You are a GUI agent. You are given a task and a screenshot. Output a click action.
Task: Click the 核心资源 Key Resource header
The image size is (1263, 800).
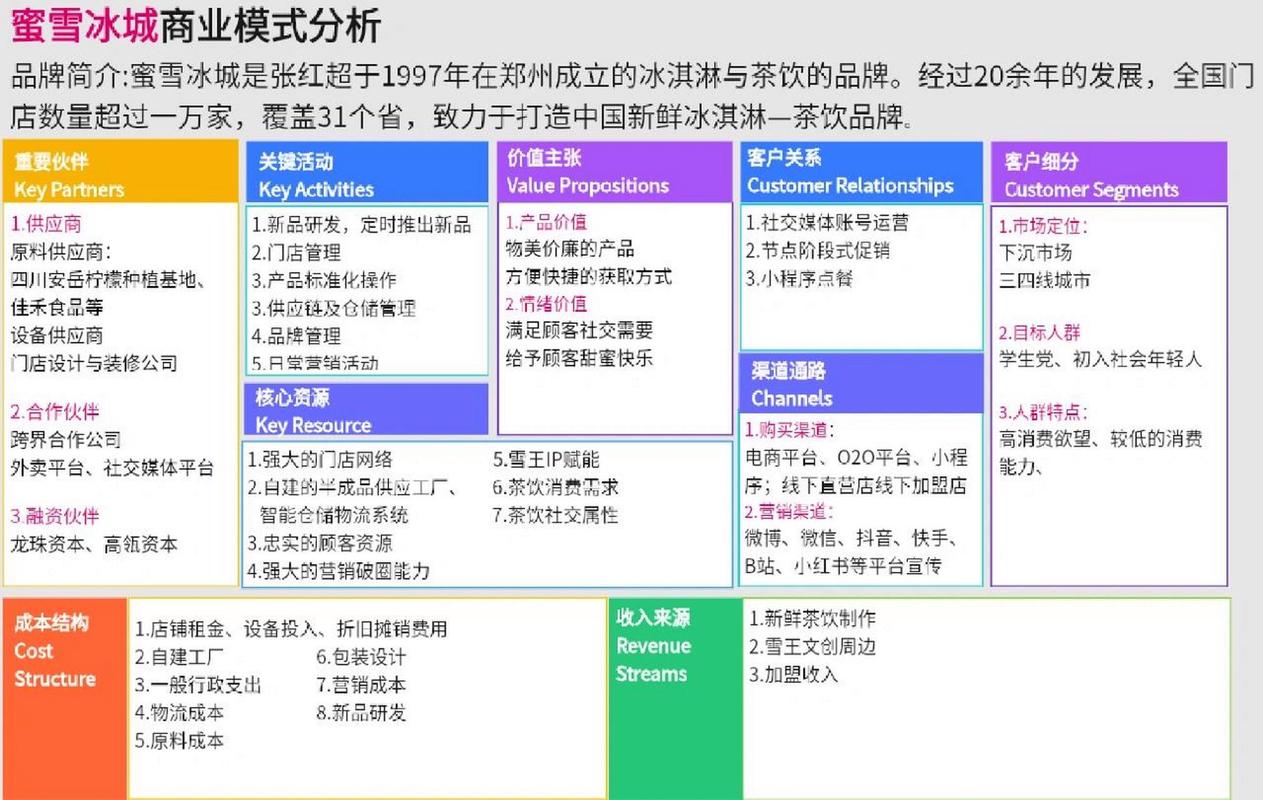click(366, 410)
